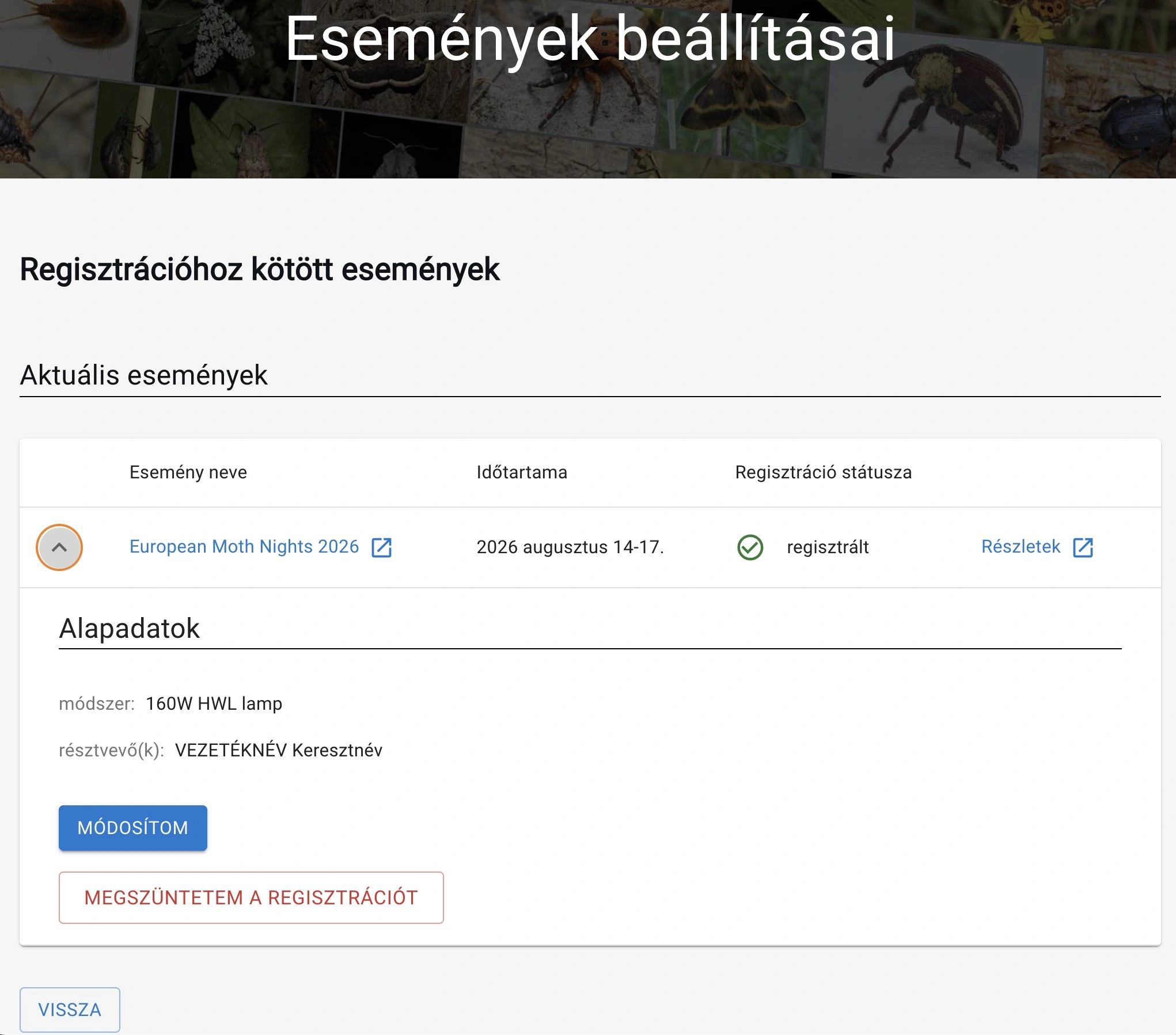Click the 'VEZETÉKNÉV Keresztnév' participant name
The image size is (1176, 1035).
(279, 750)
